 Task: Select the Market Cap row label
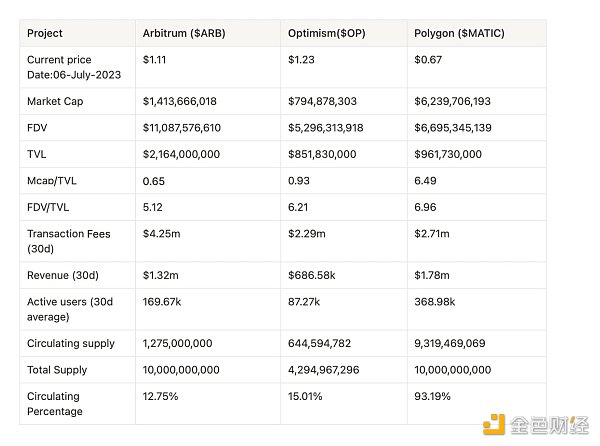55,101
